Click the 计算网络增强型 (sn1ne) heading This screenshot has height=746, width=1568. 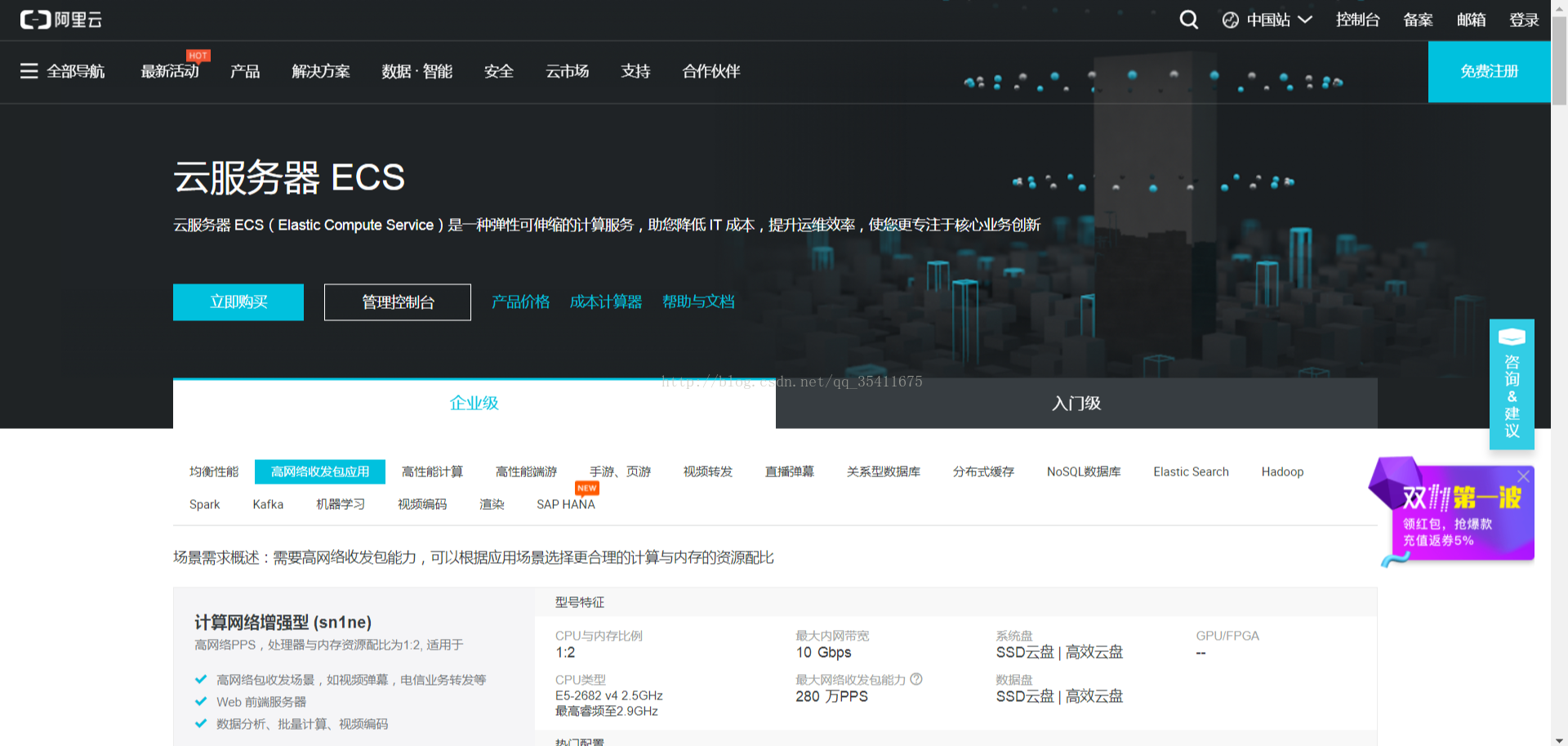pyautogui.click(x=283, y=622)
